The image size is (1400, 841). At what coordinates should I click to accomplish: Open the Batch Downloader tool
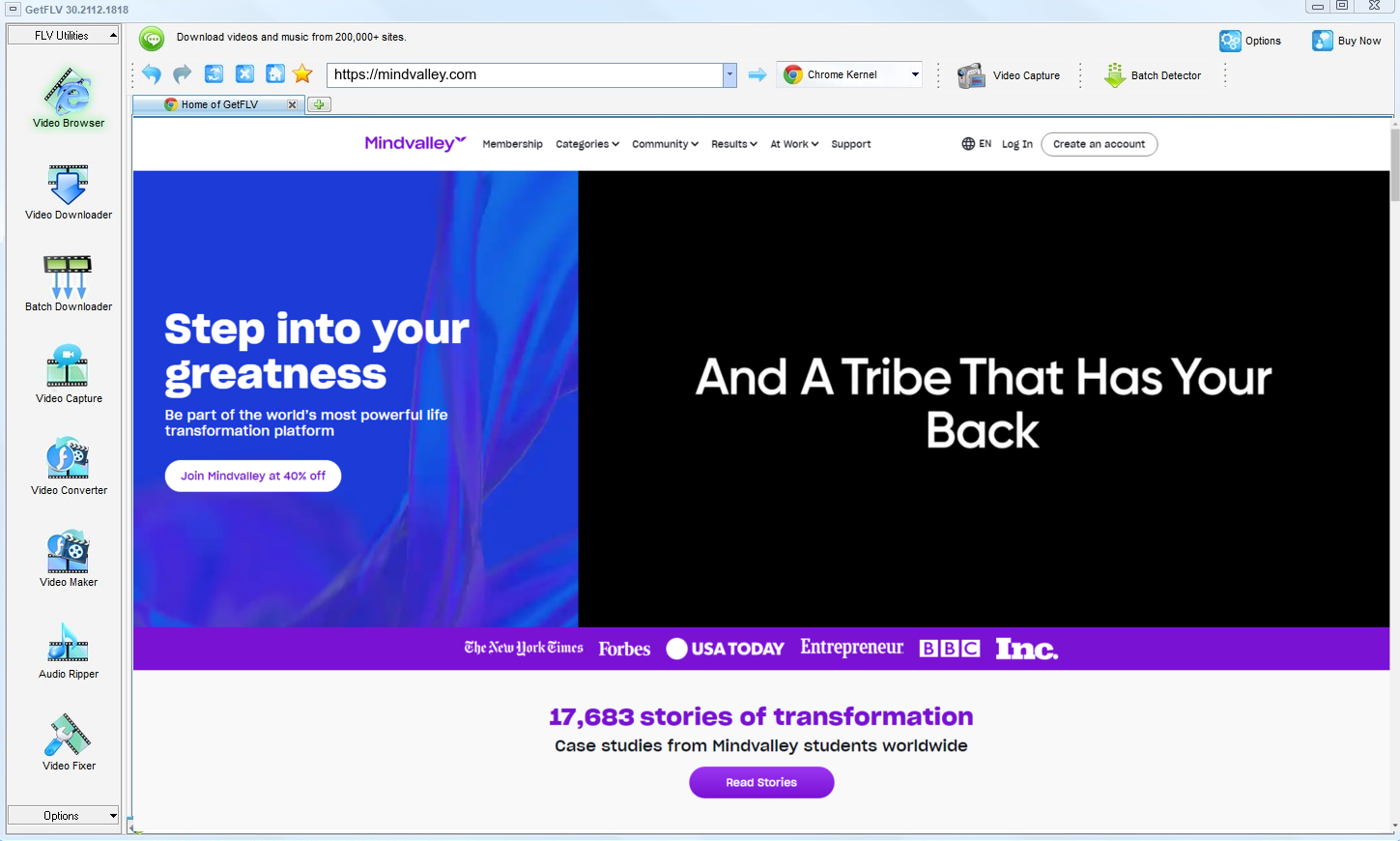tap(69, 282)
